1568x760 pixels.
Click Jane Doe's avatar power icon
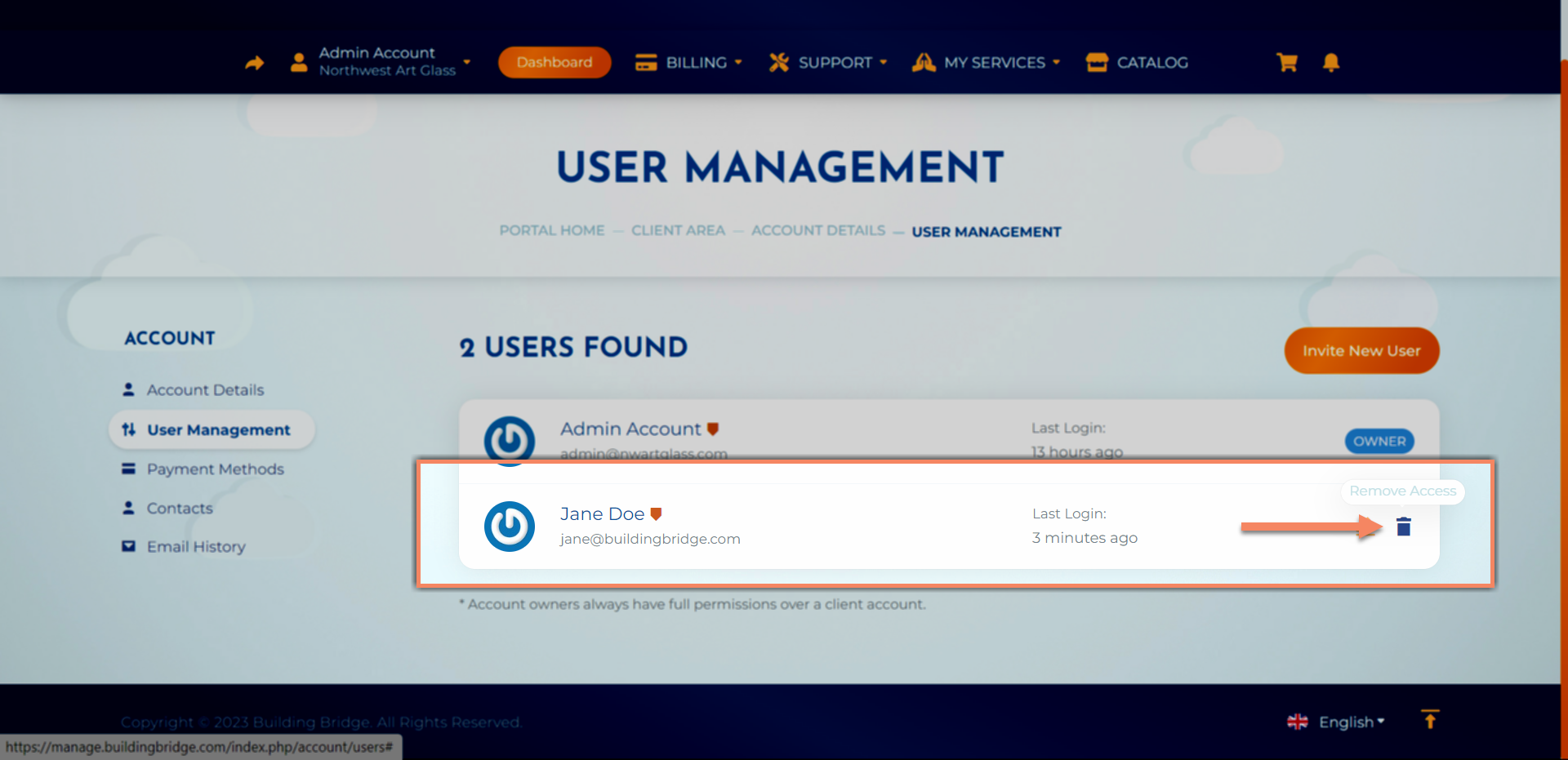[510, 527]
